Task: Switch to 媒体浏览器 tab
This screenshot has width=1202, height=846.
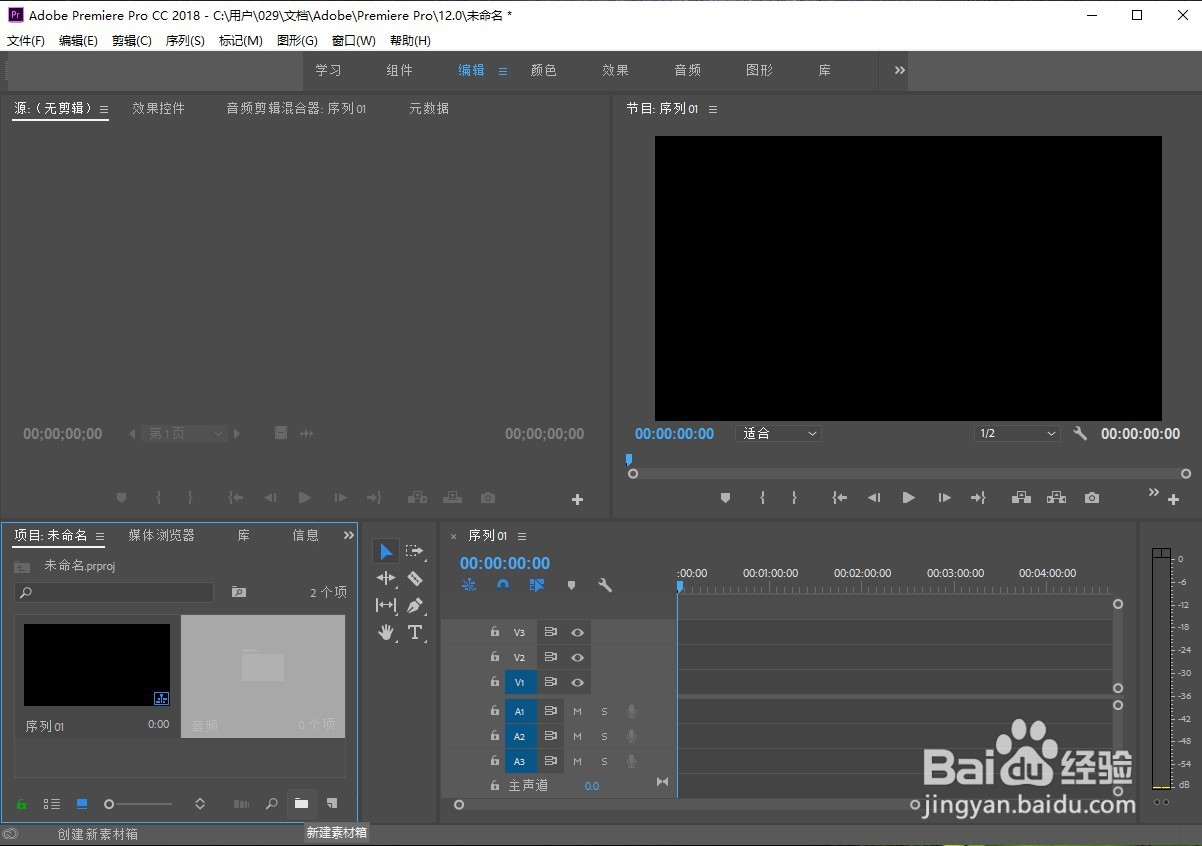Action: [x=161, y=535]
